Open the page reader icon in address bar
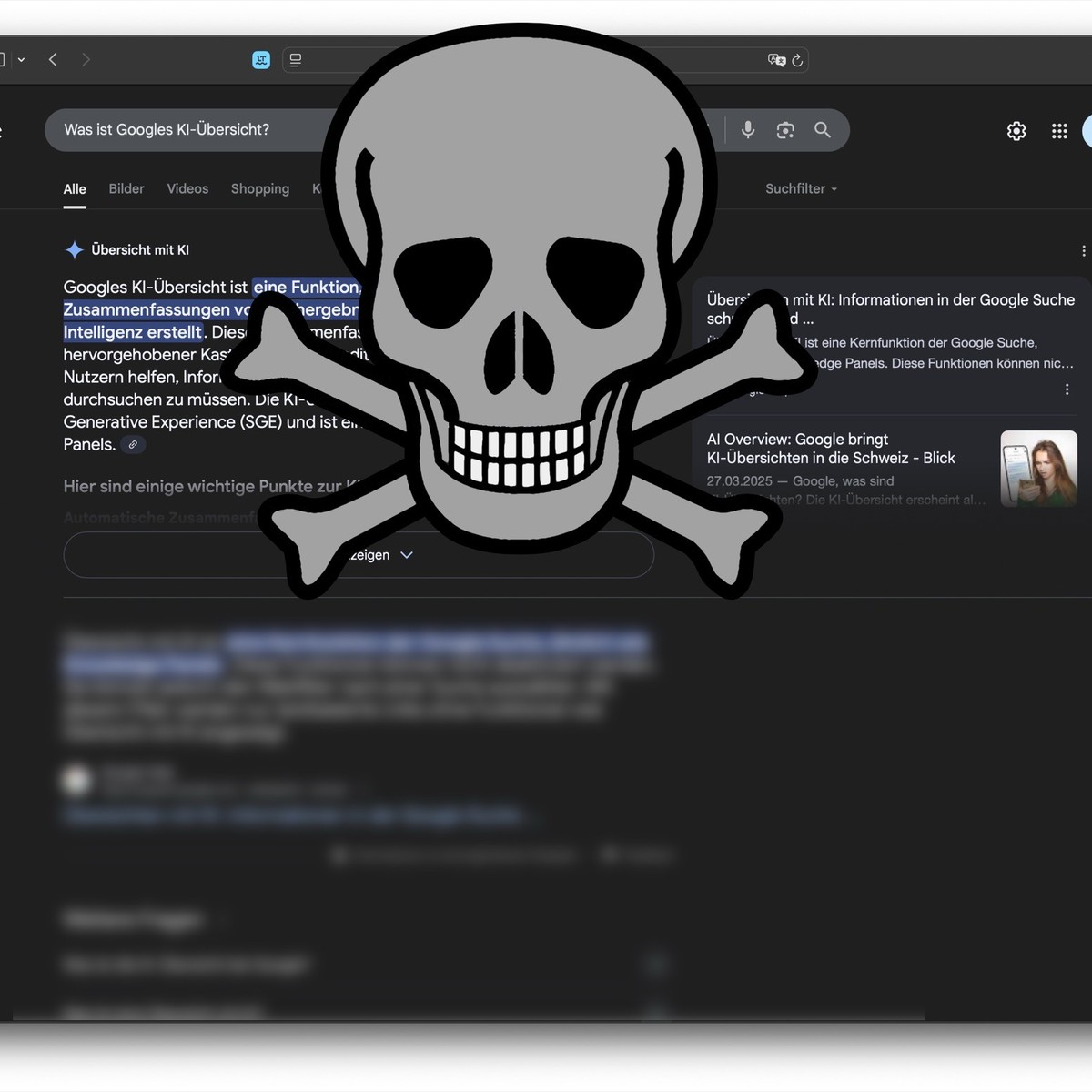Image resolution: width=1092 pixels, height=1092 pixels. click(x=295, y=60)
